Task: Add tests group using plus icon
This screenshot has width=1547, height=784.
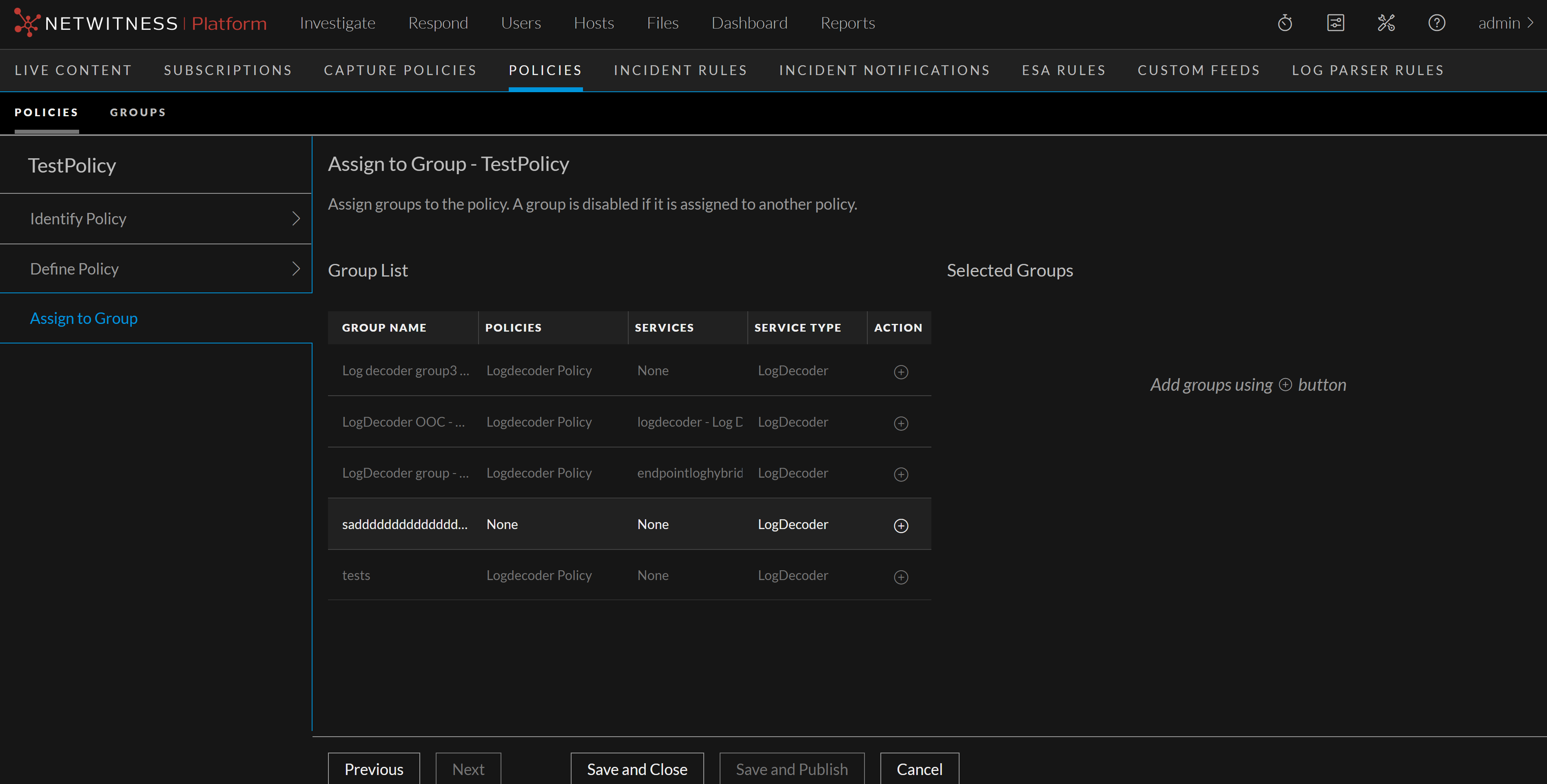Action: click(x=901, y=577)
